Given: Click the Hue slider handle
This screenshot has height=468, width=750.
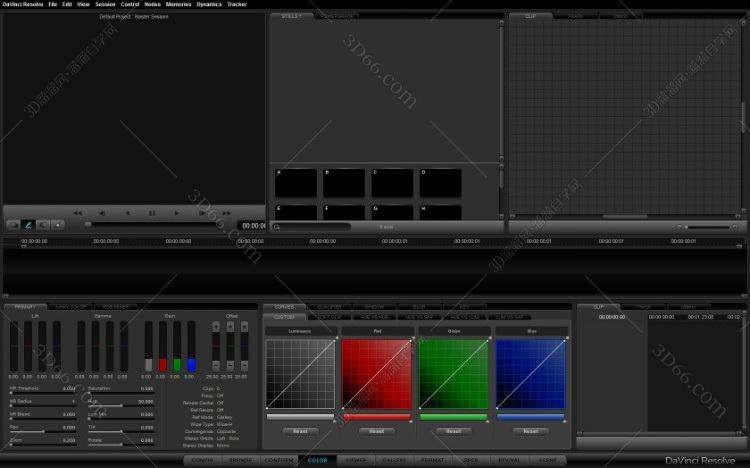Looking at the screenshot, I should 121,406.
